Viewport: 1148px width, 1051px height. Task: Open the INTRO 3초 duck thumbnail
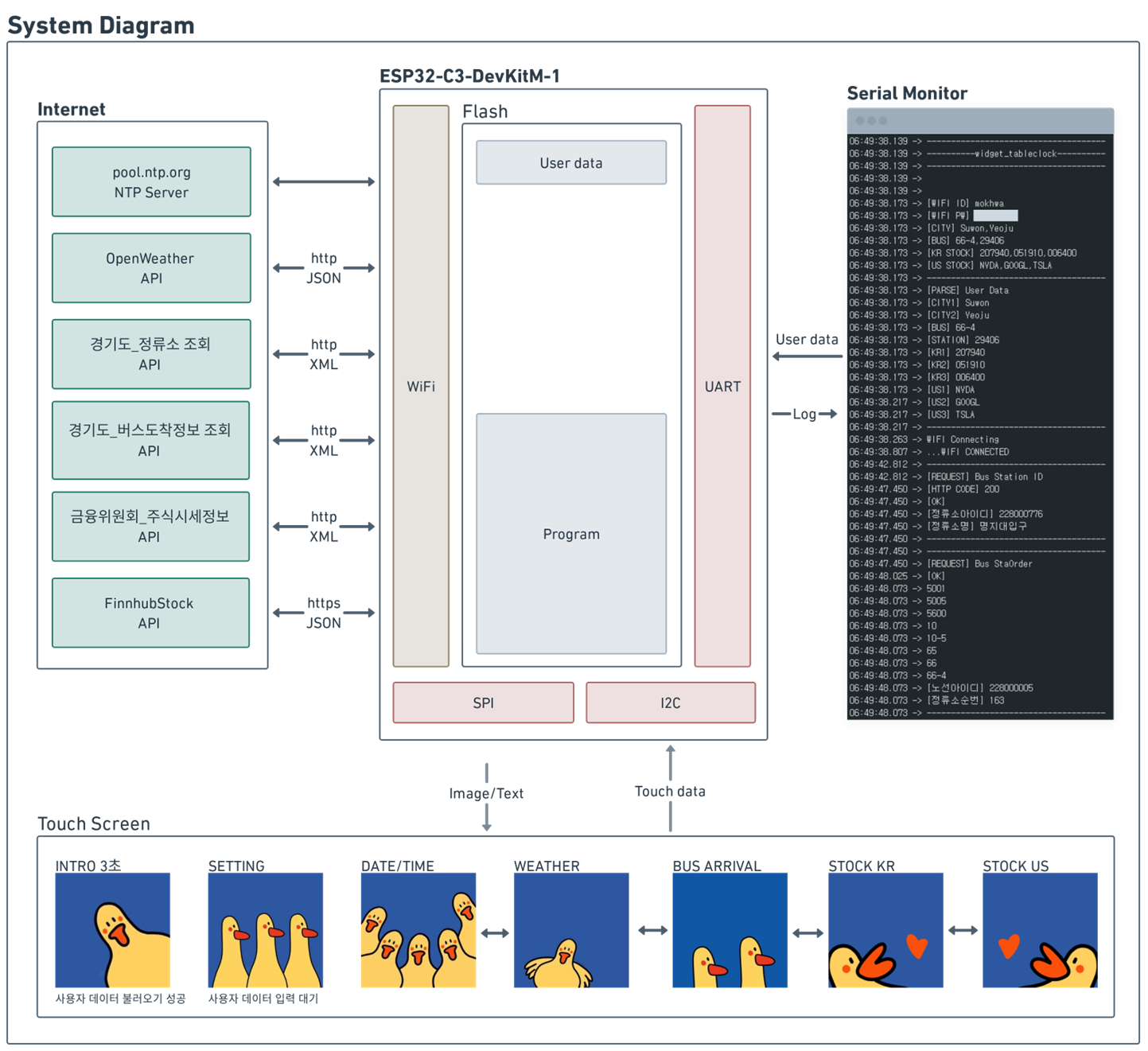point(112,930)
